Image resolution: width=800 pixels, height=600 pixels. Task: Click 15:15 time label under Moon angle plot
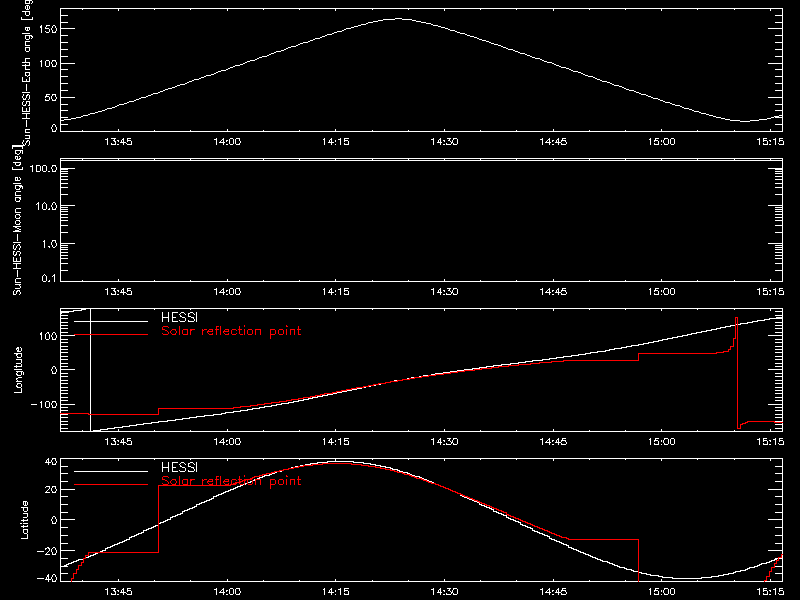pyautogui.click(x=770, y=291)
